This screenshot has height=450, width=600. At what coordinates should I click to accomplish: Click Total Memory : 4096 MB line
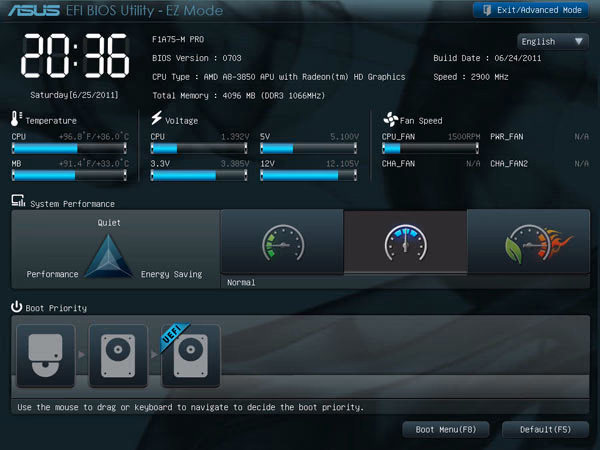tap(238, 96)
